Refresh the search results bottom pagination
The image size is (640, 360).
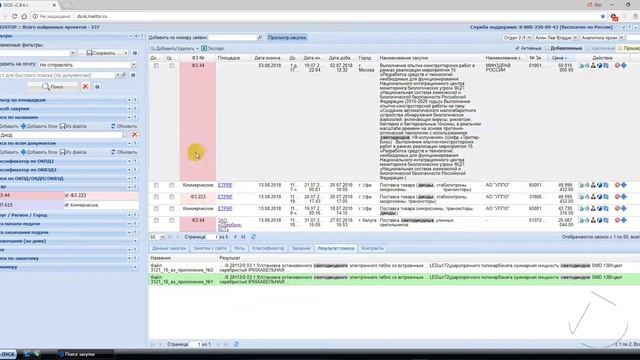coord(236,344)
